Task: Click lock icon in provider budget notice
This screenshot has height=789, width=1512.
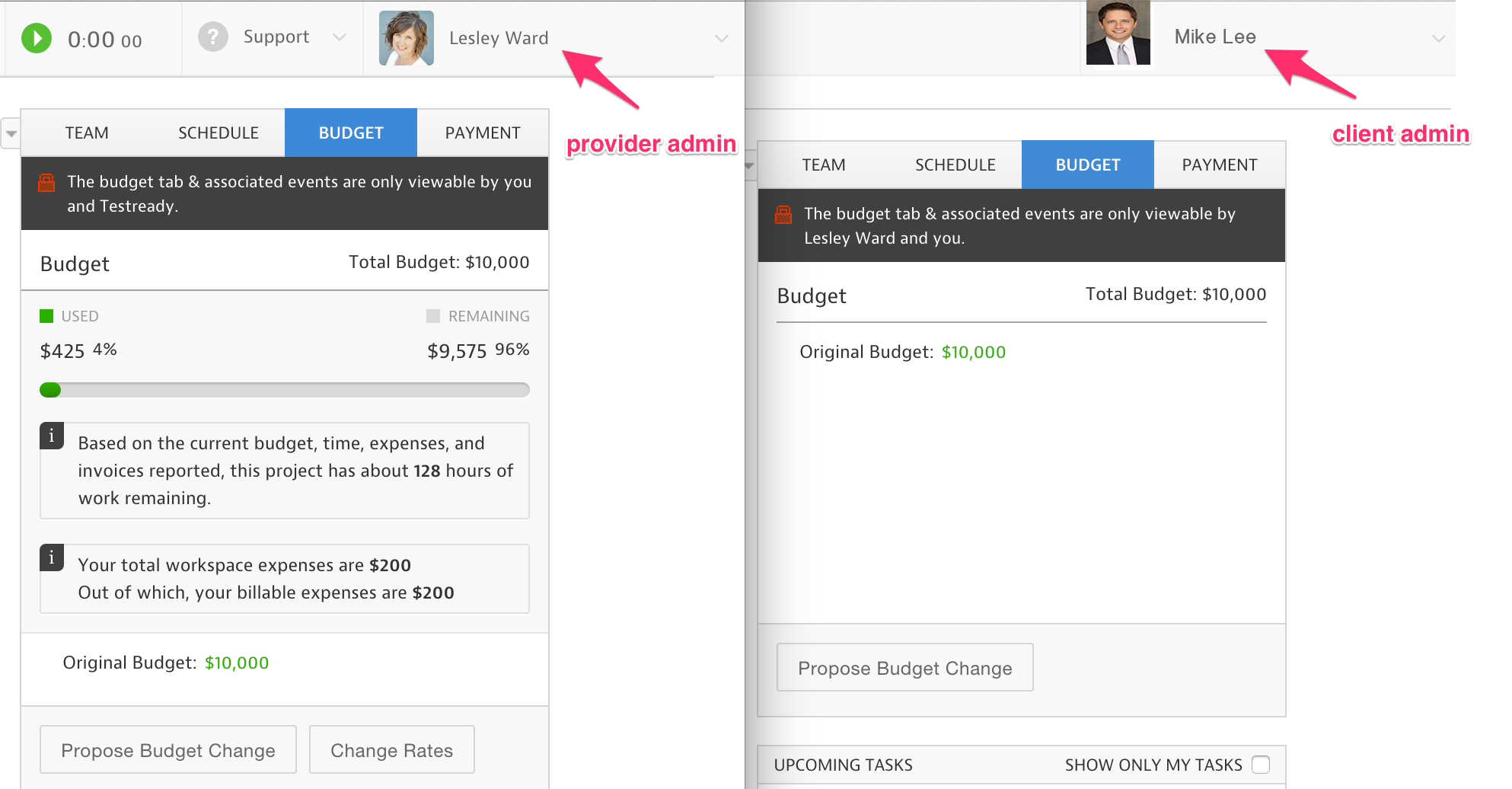Action: pyautogui.click(x=46, y=183)
